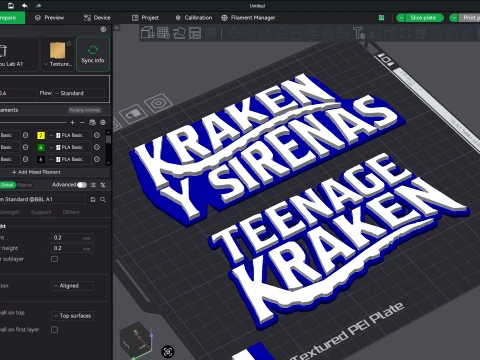Click the green filament 4 color swatch
Screen dimensions: 480x360
41,147
